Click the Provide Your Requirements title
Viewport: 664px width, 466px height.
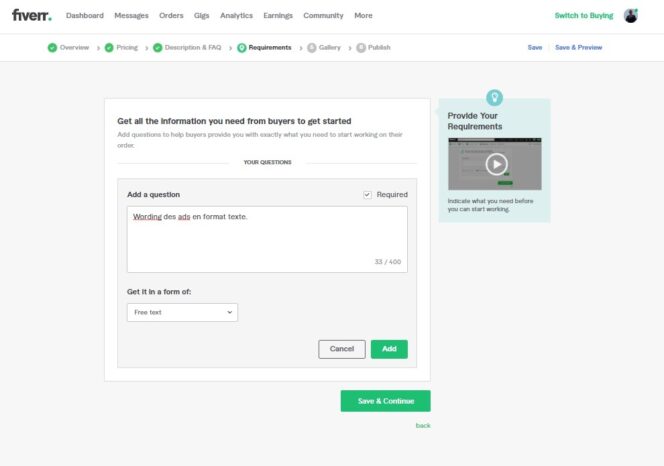pyautogui.click(x=475, y=121)
